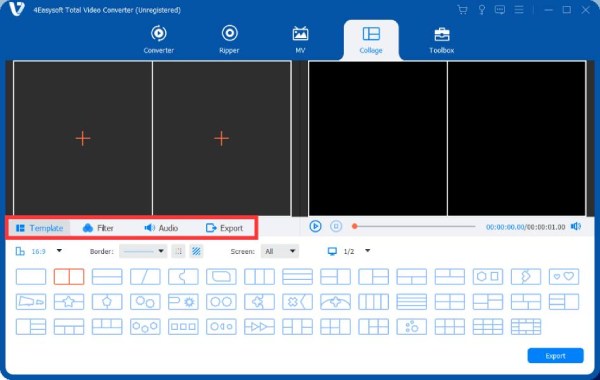The image size is (600, 380).
Task: Select the two vertical halves template
Action: (x=69, y=277)
